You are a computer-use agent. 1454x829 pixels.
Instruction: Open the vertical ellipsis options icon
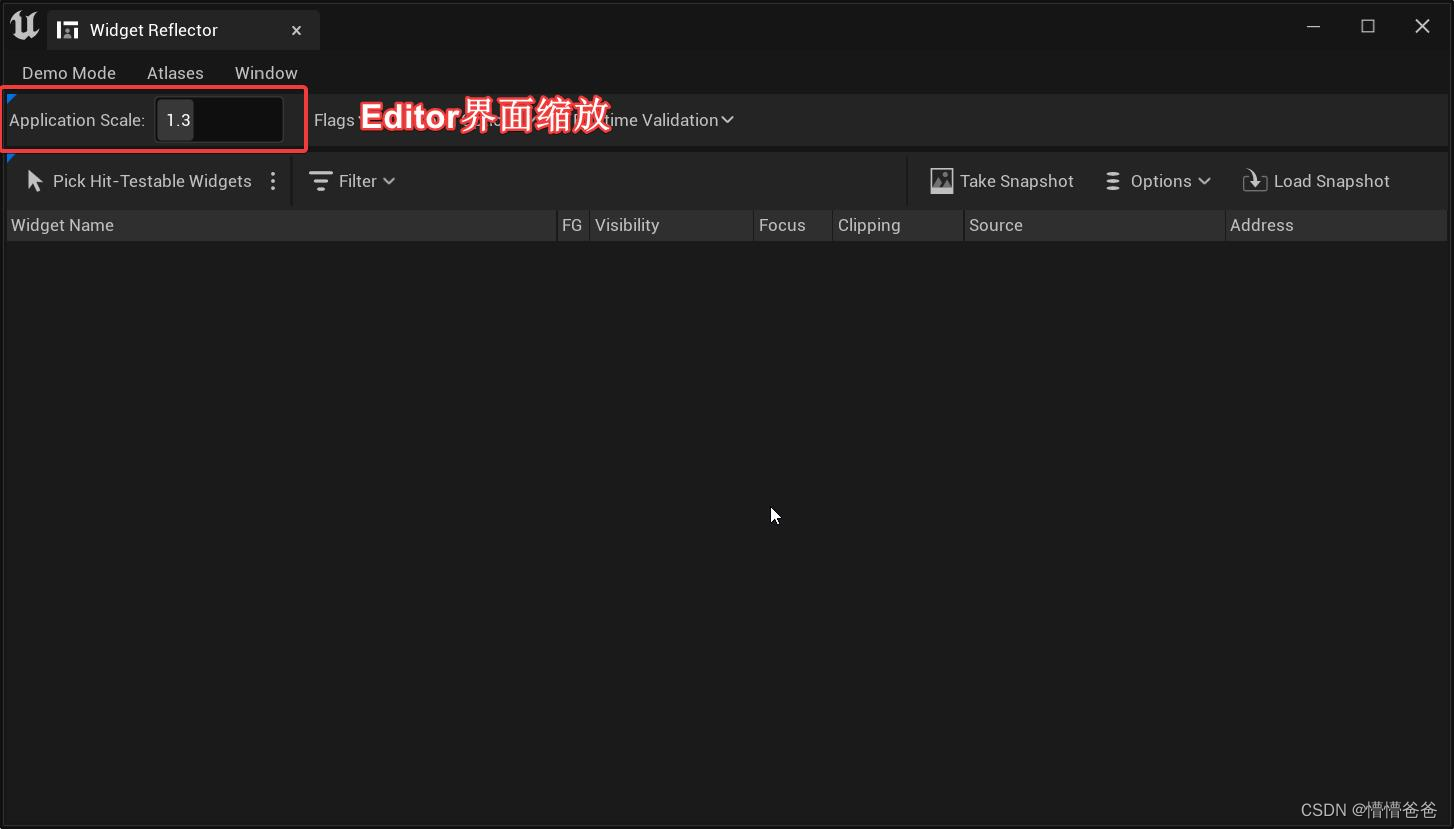click(x=273, y=181)
